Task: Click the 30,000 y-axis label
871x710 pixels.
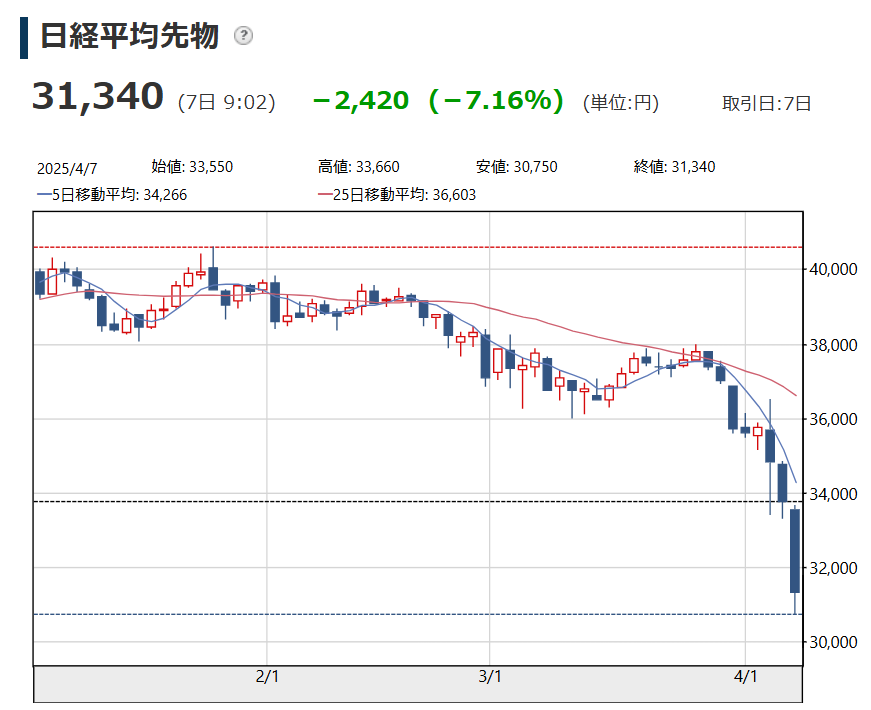Action: point(833,642)
